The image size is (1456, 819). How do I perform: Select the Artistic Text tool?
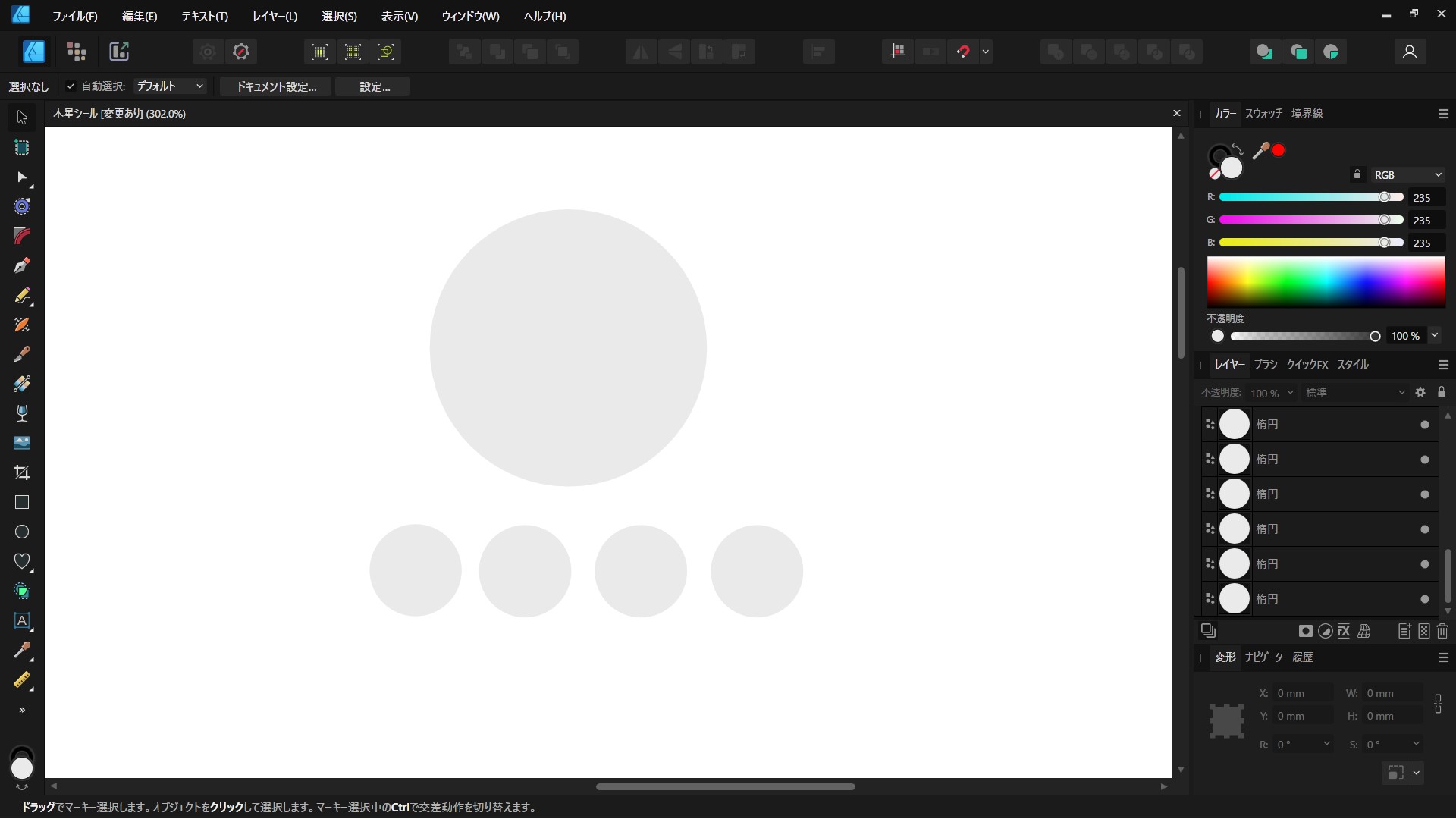pyautogui.click(x=22, y=620)
